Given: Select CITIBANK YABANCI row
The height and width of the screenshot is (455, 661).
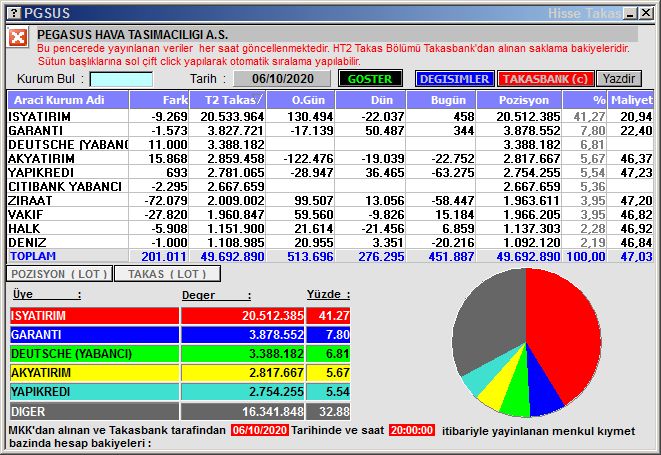Looking at the screenshot, I should pyautogui.click(x=330, y=186).
